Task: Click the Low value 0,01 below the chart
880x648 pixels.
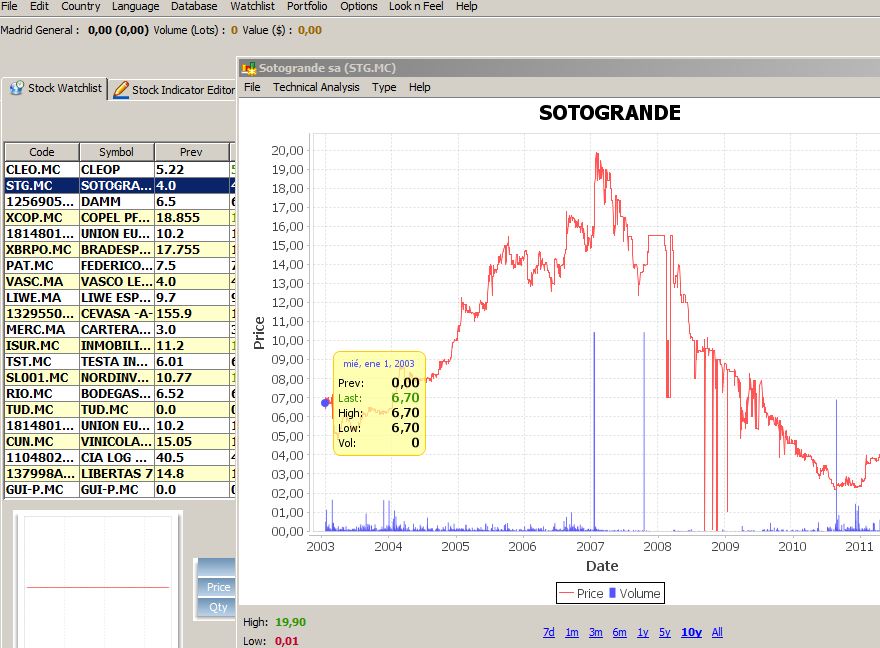Action: pyautogui.click(x=287, y=641)
